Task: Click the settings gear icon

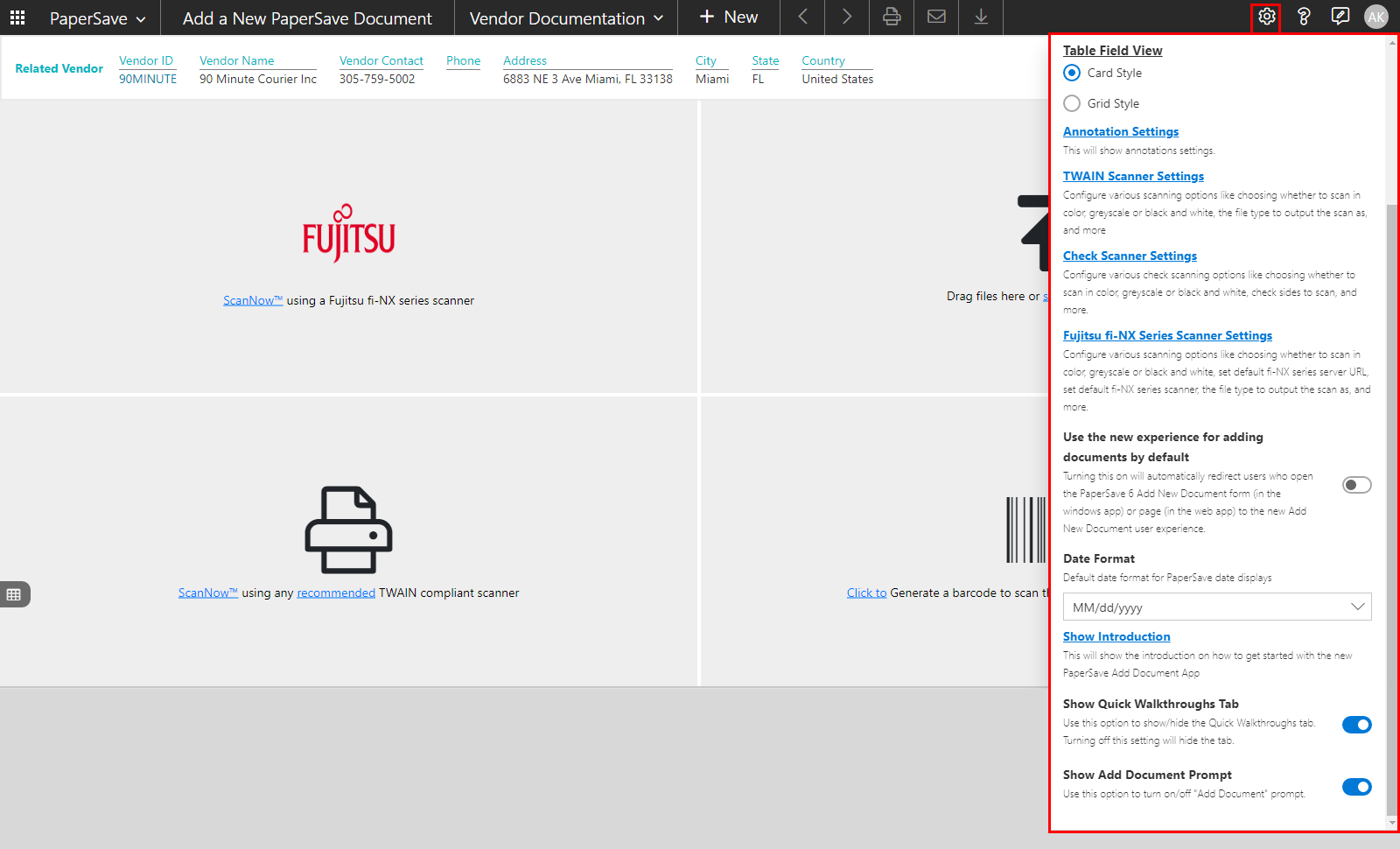Action: pyautogui.click(x=1266, y=17)
